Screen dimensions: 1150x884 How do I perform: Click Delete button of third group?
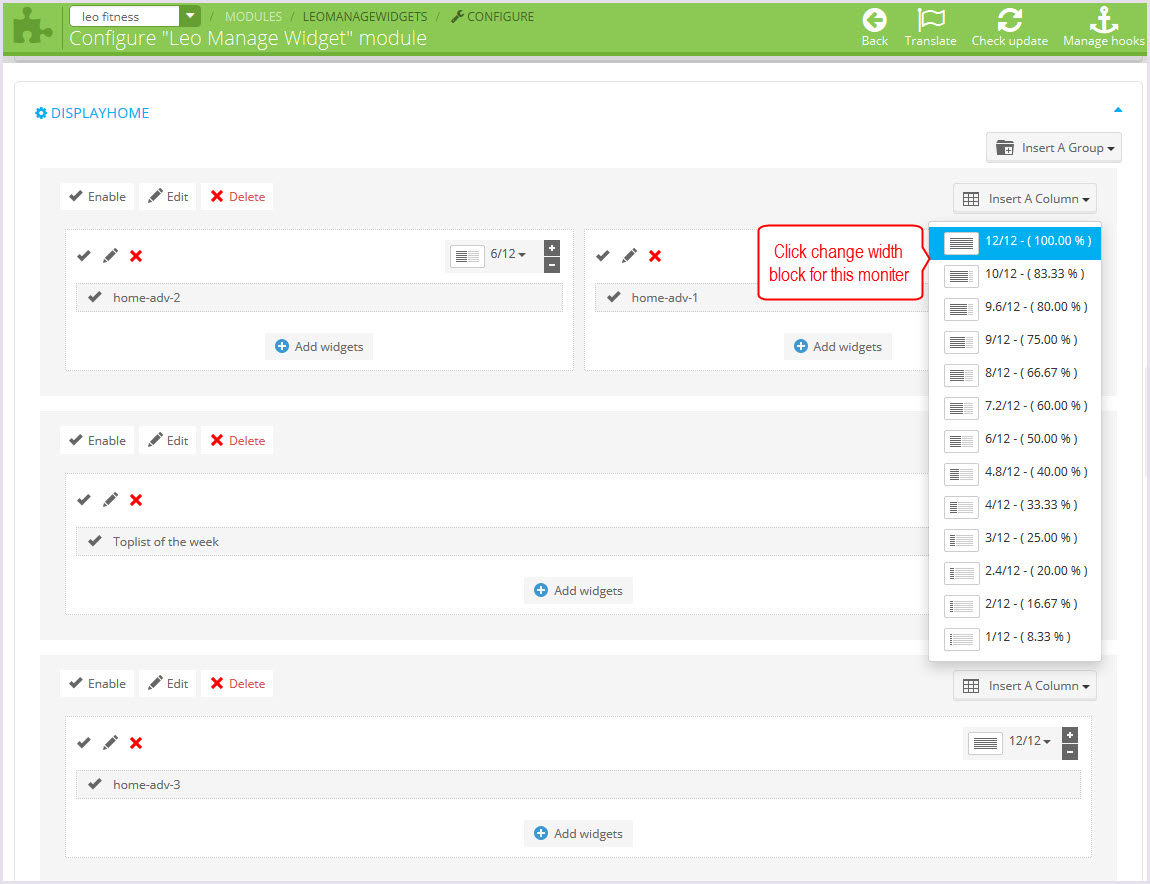(238, 683)
